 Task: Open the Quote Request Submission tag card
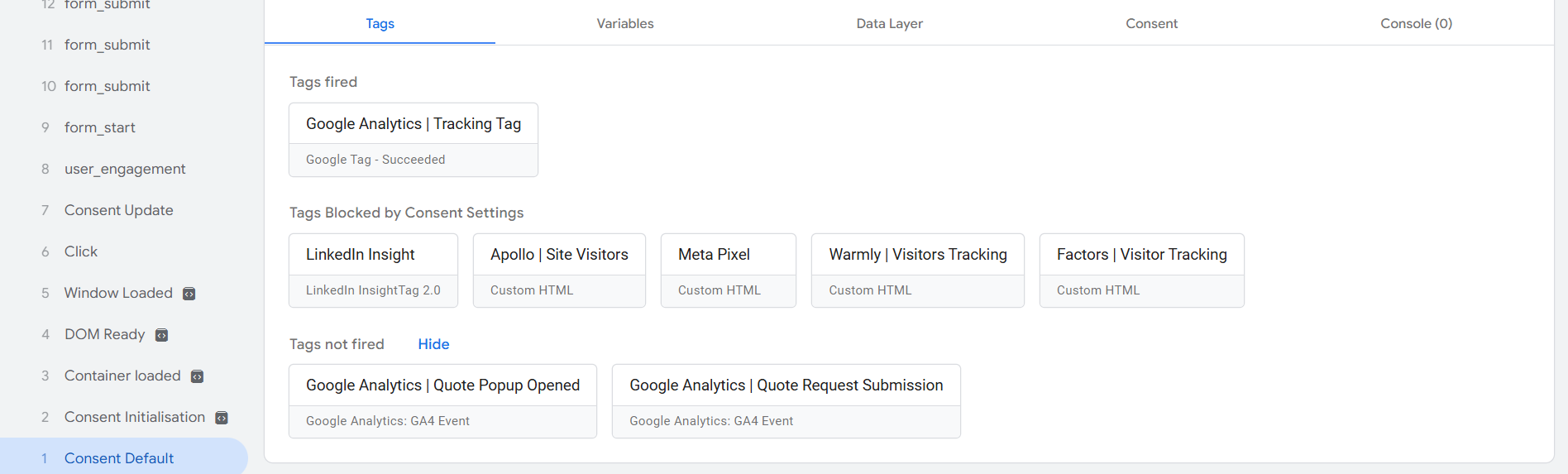(x=786, y=400)
